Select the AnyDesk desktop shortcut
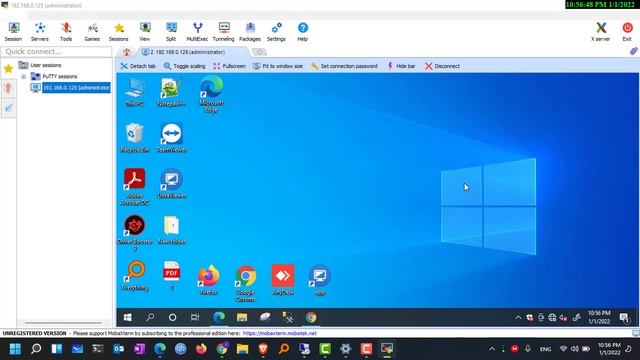Image resolution: width=640 pixels, height=360 pixels. pos(283,280)
